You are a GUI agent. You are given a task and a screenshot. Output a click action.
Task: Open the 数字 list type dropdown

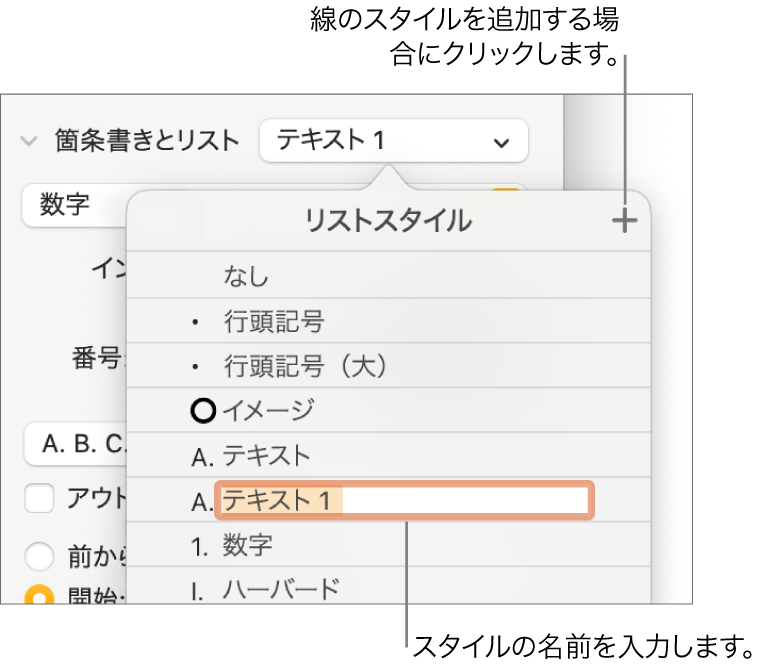pos(74,205)
